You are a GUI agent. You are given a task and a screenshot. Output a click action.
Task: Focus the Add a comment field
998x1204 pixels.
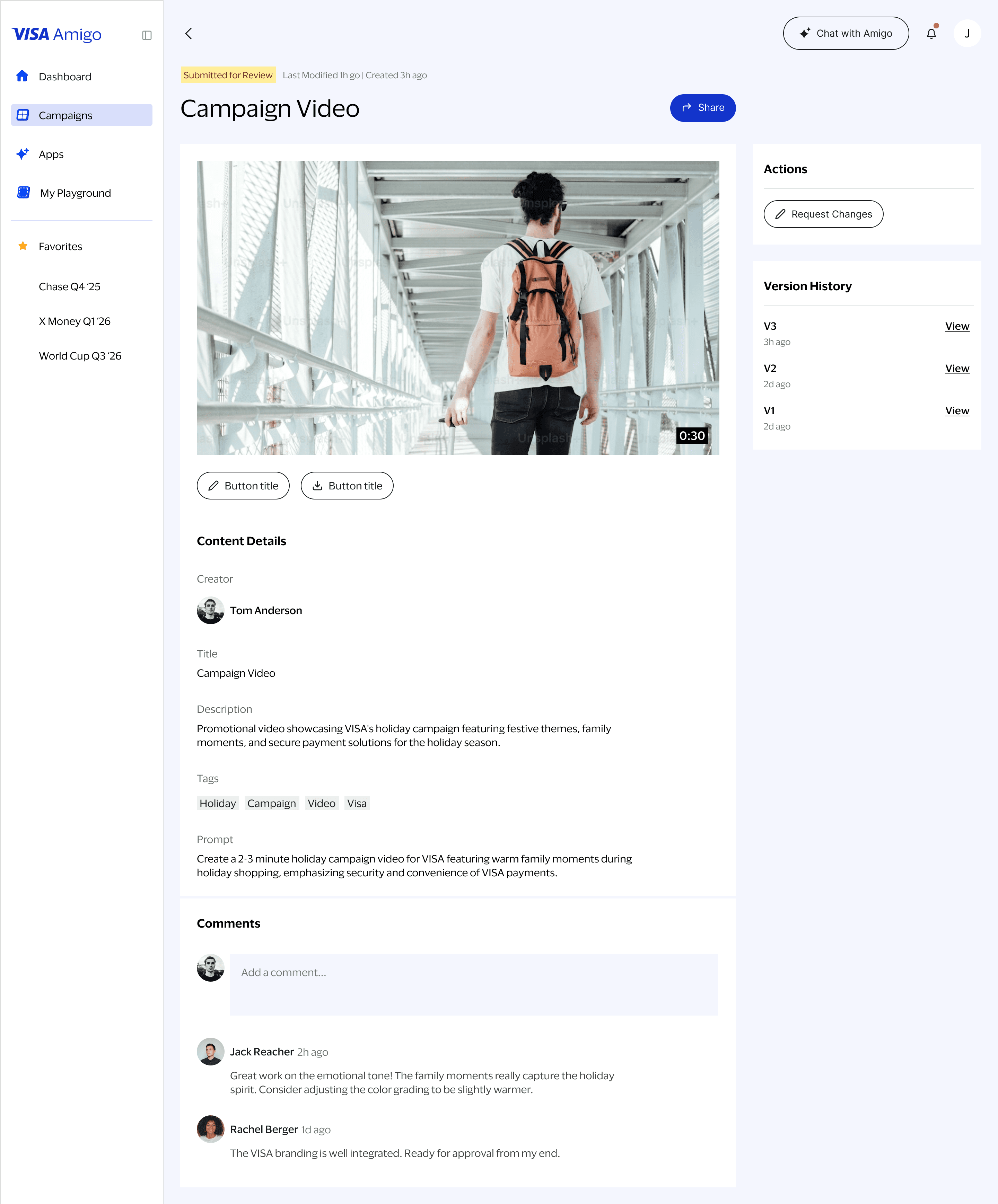[473, 984]
